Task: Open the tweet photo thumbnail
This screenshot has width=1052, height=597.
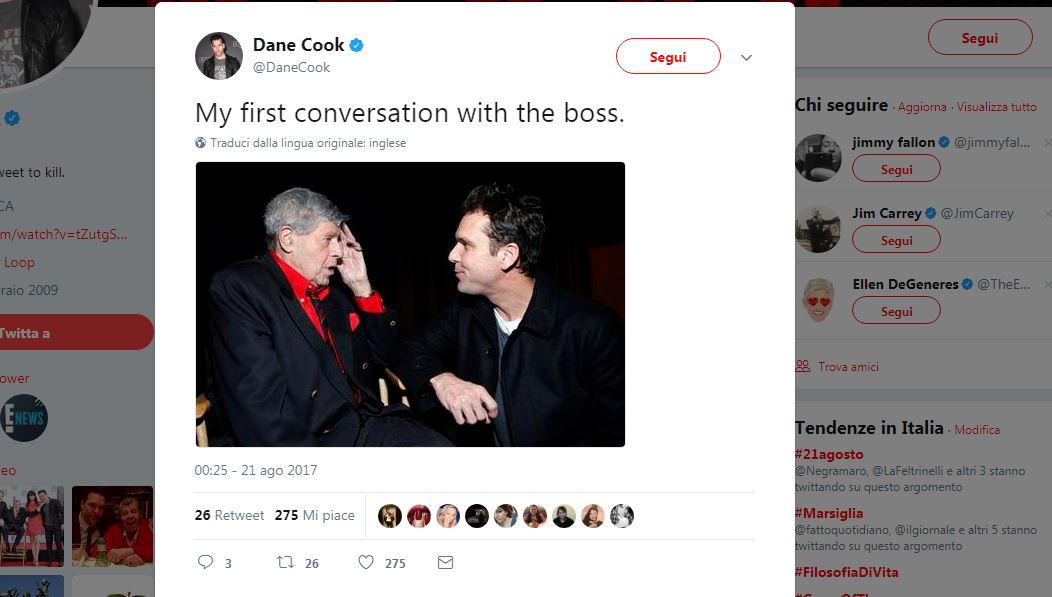Action: click(410, 304)
